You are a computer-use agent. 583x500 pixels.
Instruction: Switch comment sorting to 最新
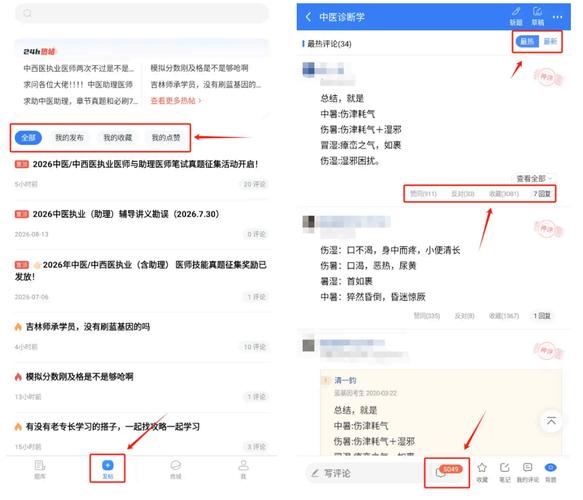coord(550,41)
